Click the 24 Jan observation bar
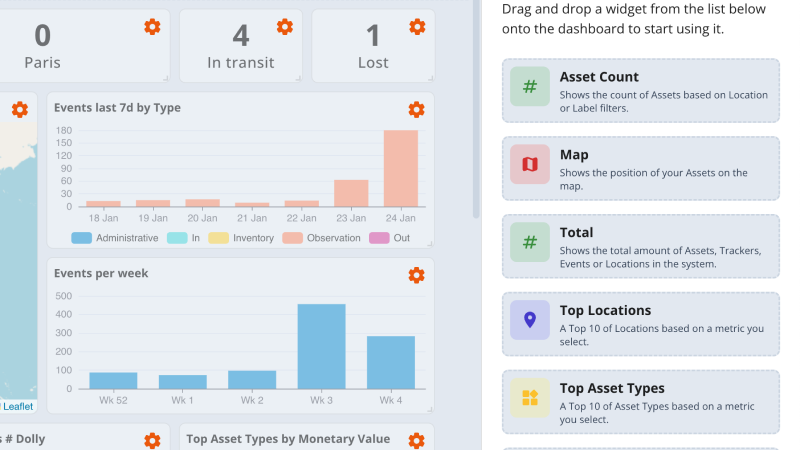This screenshot has width=800, height=450. click(401, 168)
